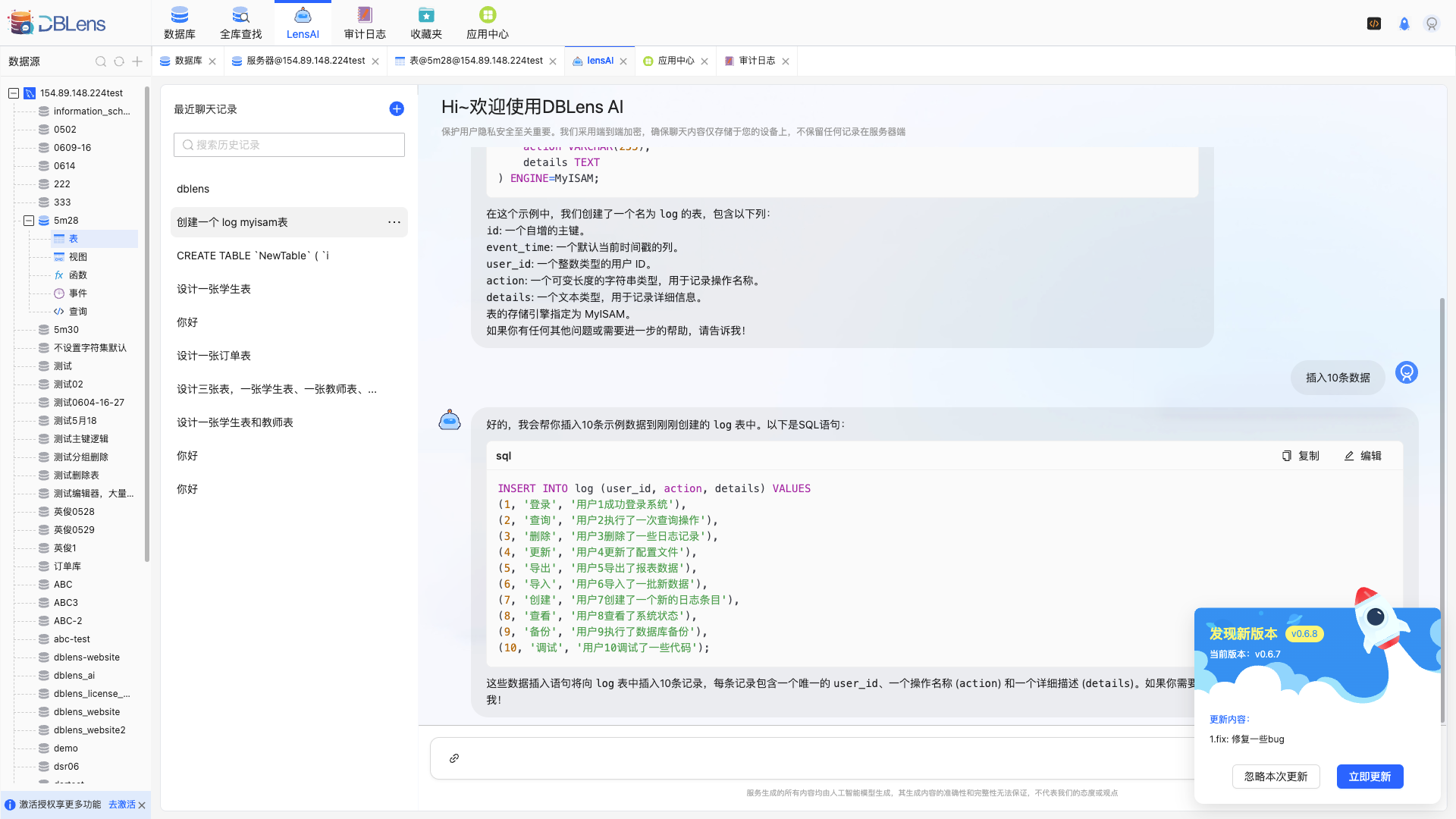Open the 数据库 tool in the top toolbar
1456x819 pixels.
coord(180,21)
